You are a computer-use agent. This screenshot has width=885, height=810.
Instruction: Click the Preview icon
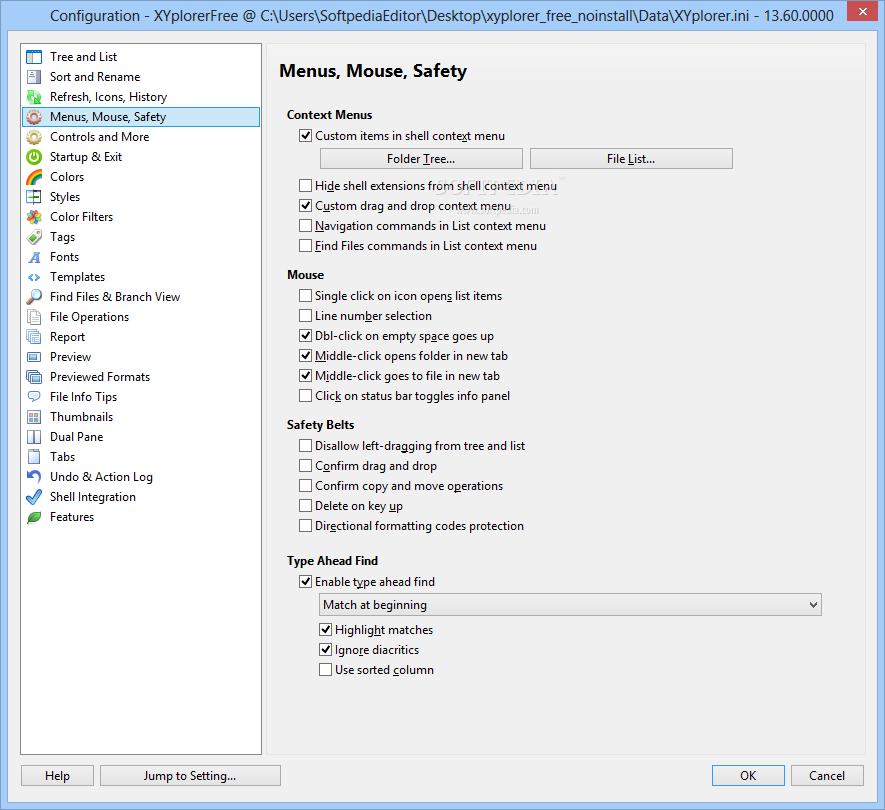[34, 357]
